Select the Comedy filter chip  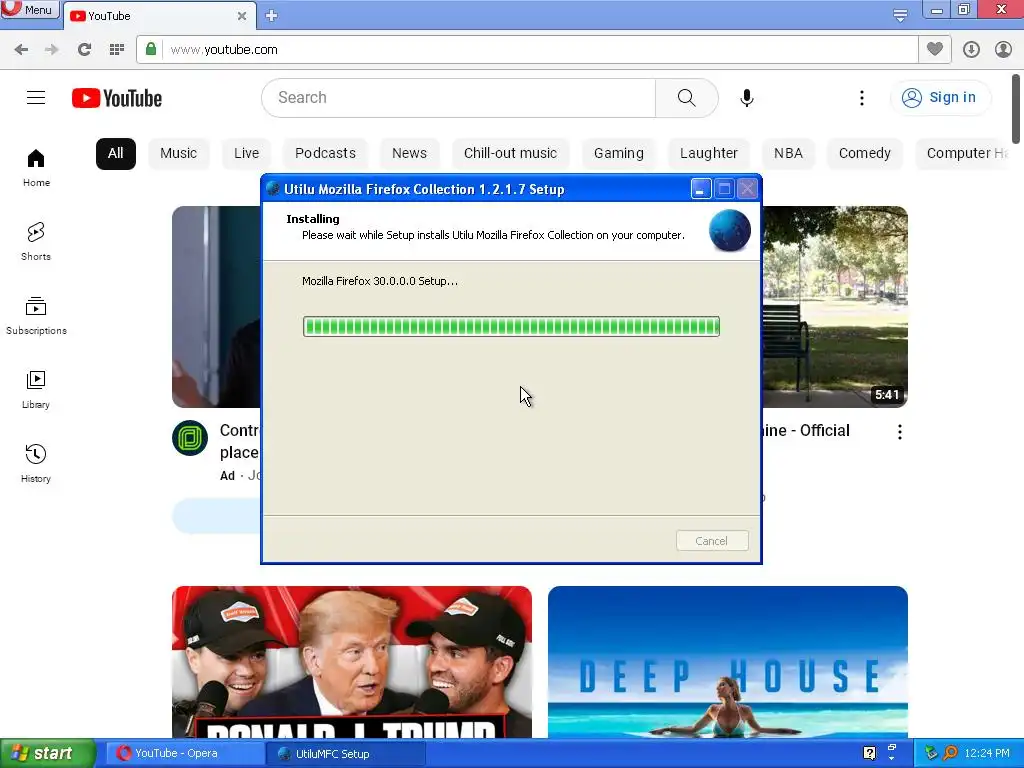click(x=865, y=153)
